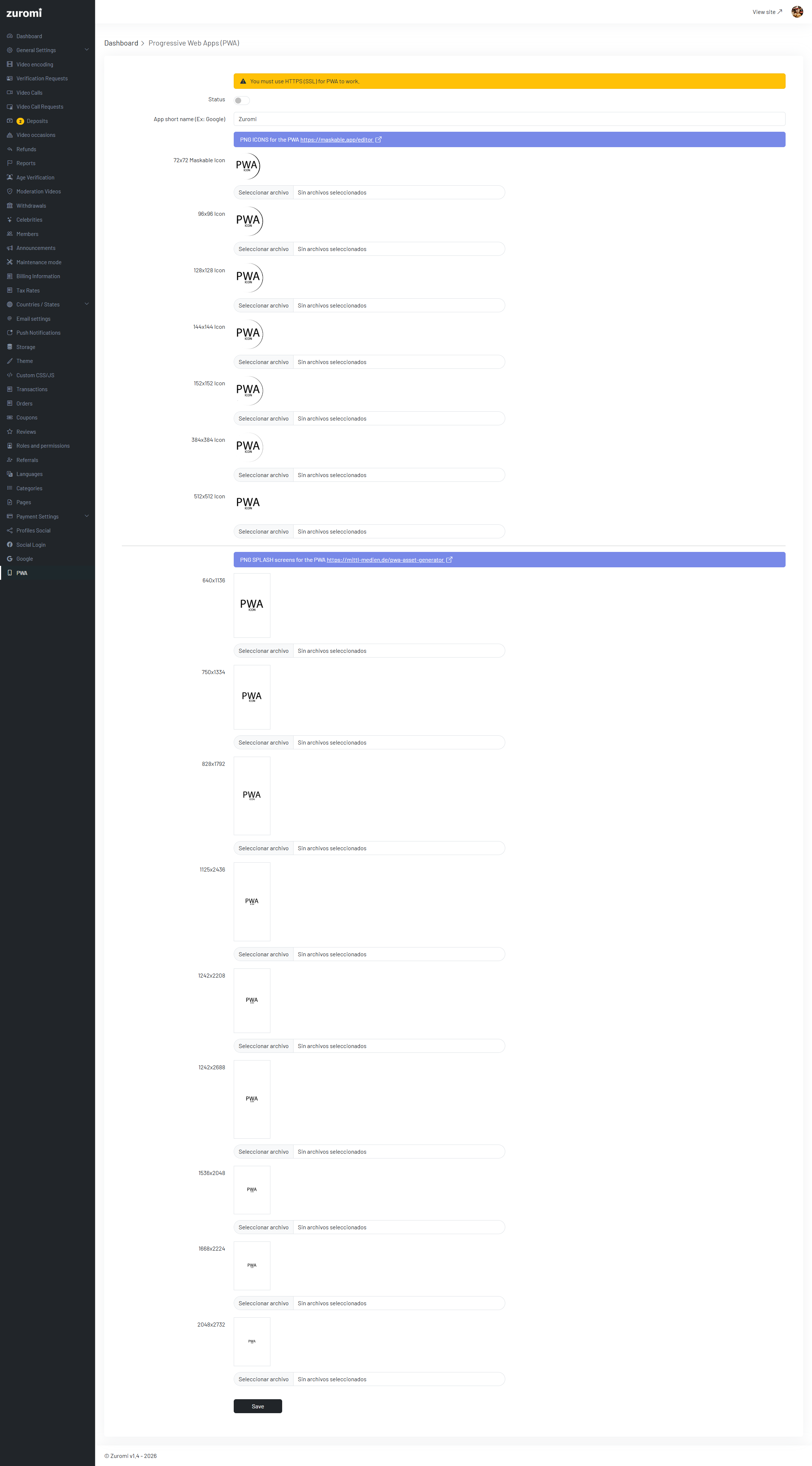This screenshot has height=1466, width=812.
Task: Click the Video encoding sidebar icon
Action: click(x=10, y=64)
